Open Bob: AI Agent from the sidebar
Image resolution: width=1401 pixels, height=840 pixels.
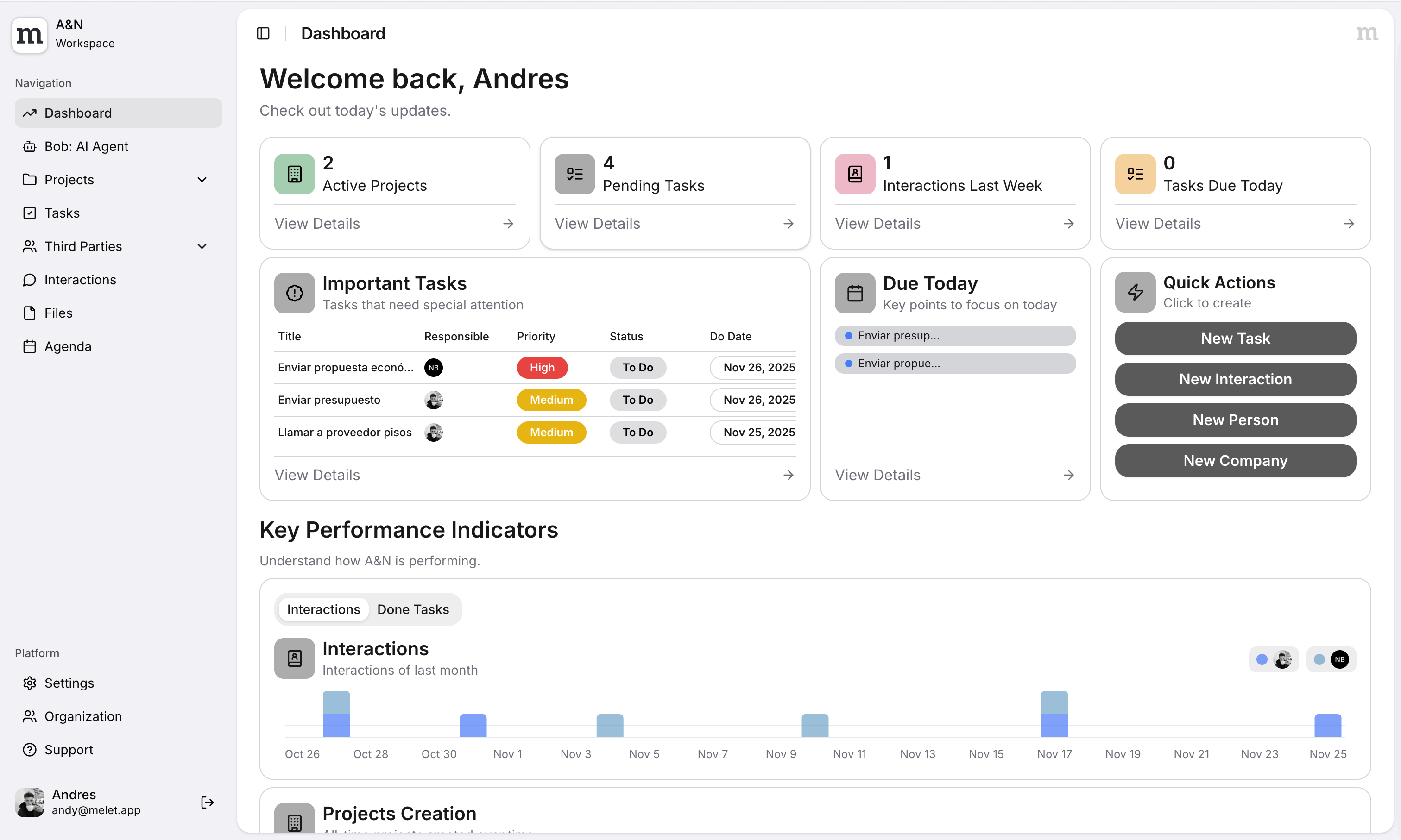coord(87,146)
